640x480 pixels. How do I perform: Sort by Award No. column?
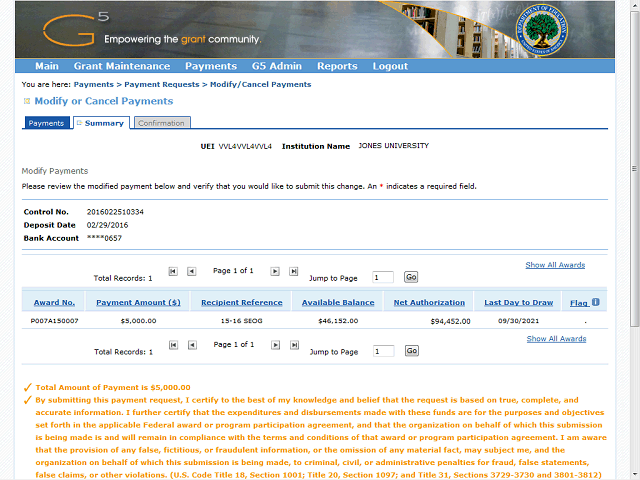tap(54, 302)
